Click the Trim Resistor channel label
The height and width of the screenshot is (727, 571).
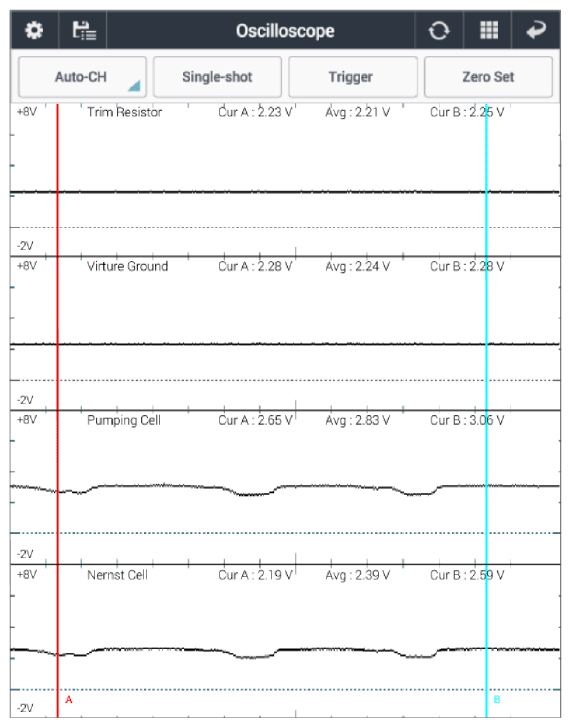(124, 112)
